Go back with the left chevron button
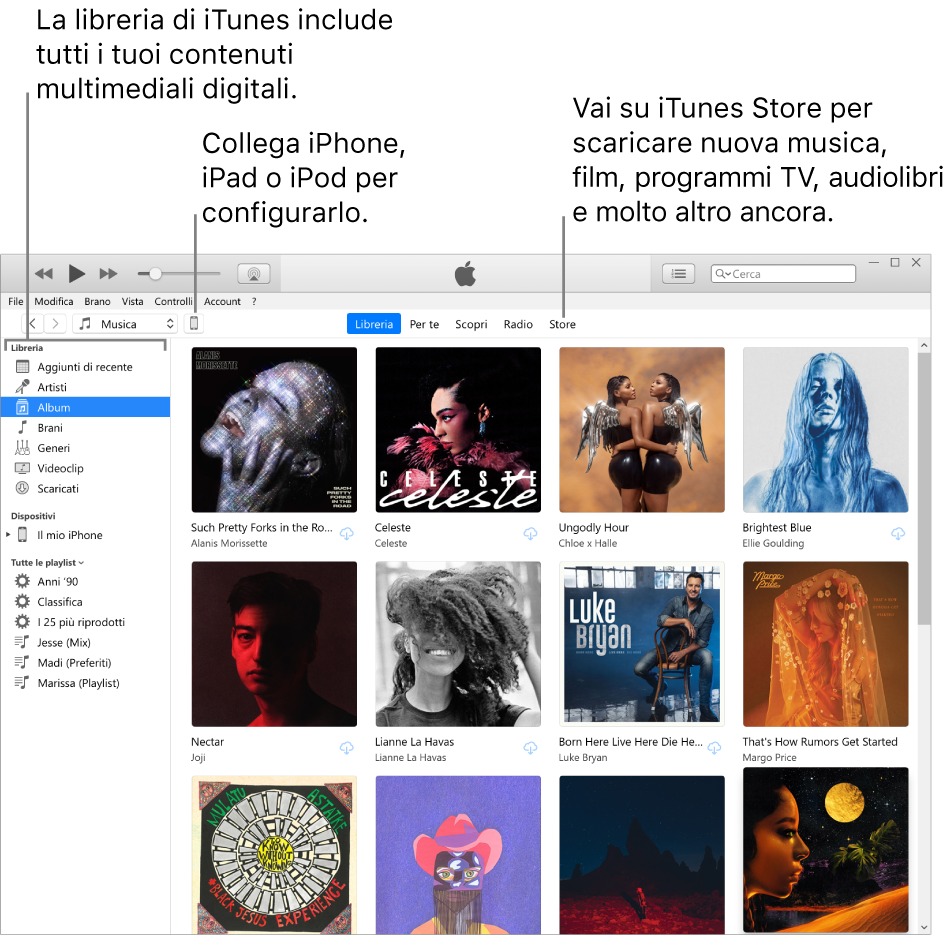 pos(33,324)
